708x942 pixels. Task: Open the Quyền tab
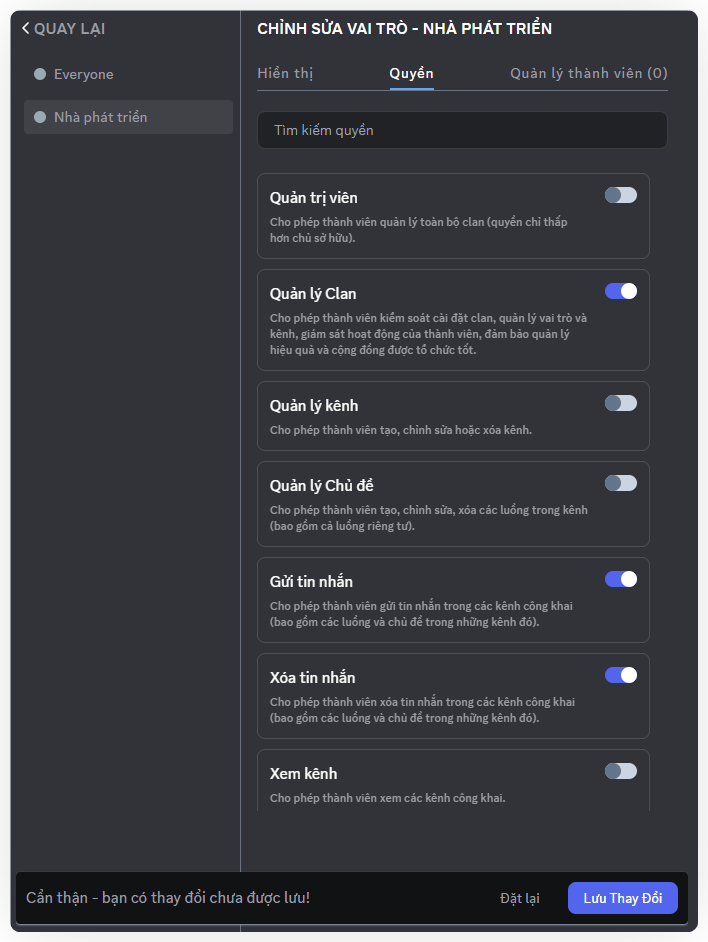411,73
